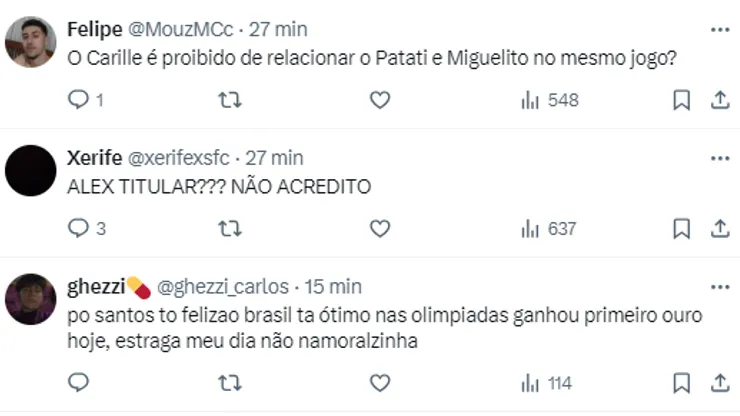Viewport: 740px width, 416px height.
Task: Like Felipe's tweet about Patati and Miguelito
Action: click(x=380, y=100)
